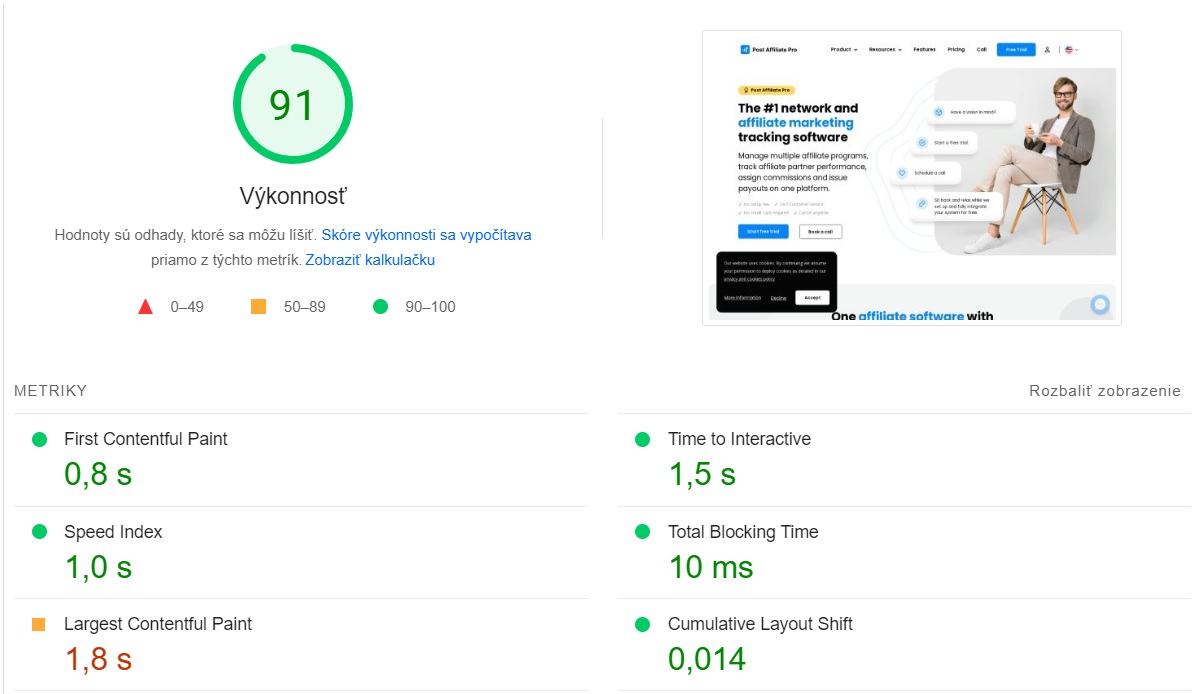Select the Pricing menu item

click(956, 49)
